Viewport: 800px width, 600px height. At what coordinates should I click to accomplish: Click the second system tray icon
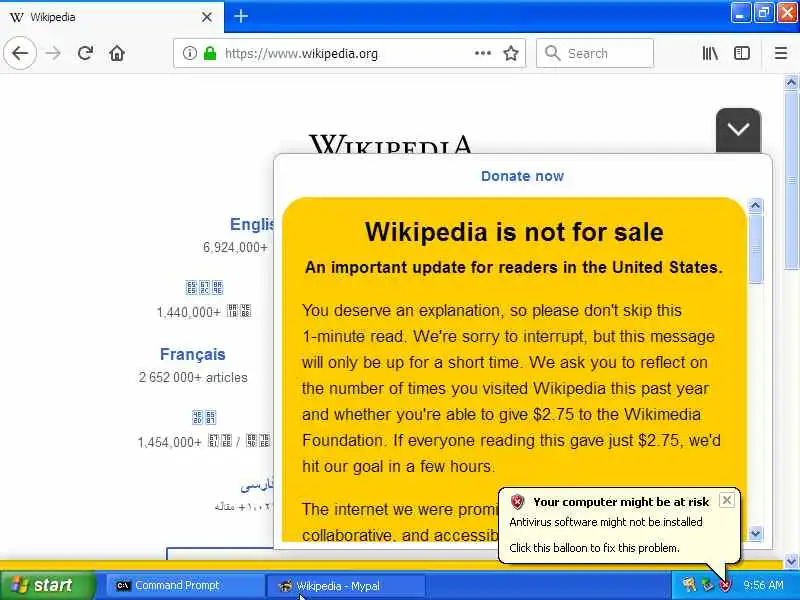707,585
